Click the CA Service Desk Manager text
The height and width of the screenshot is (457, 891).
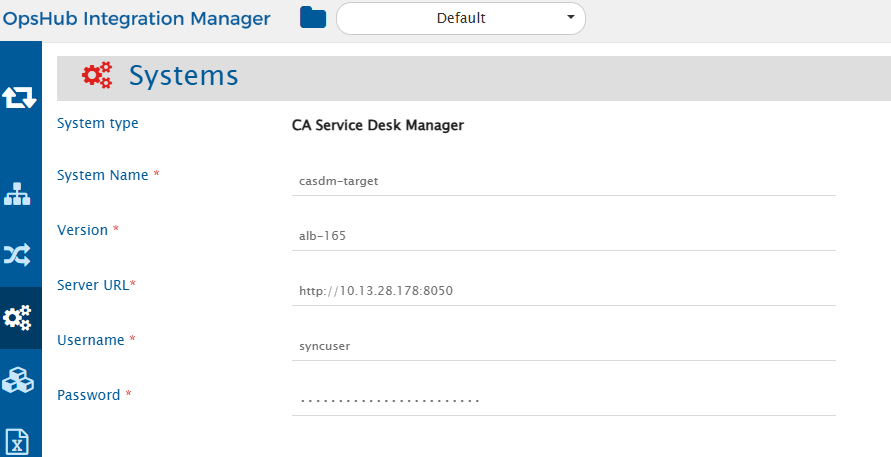(377, 125)
